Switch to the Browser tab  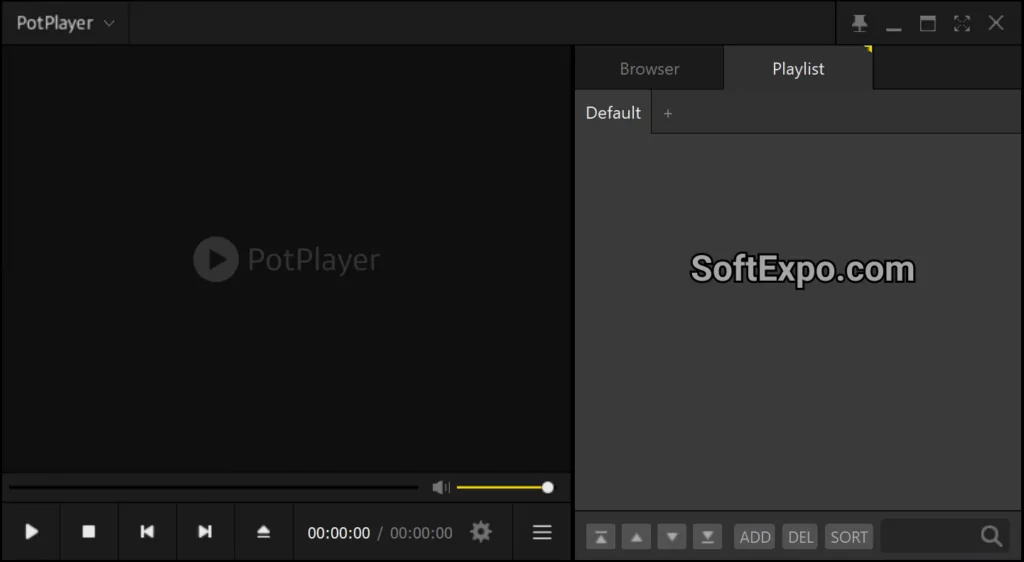649,69
